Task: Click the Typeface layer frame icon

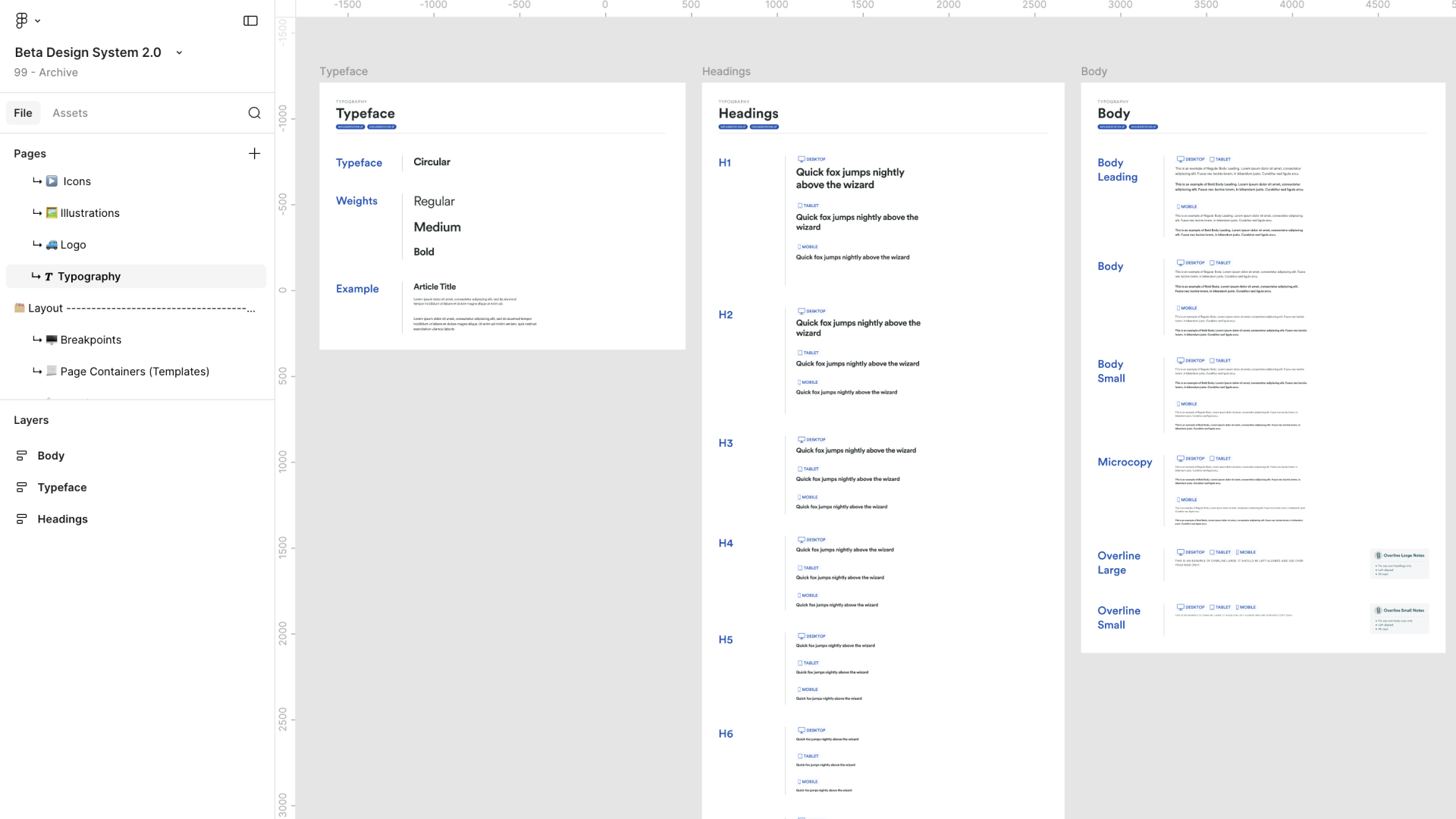Action: click(22, 488)
